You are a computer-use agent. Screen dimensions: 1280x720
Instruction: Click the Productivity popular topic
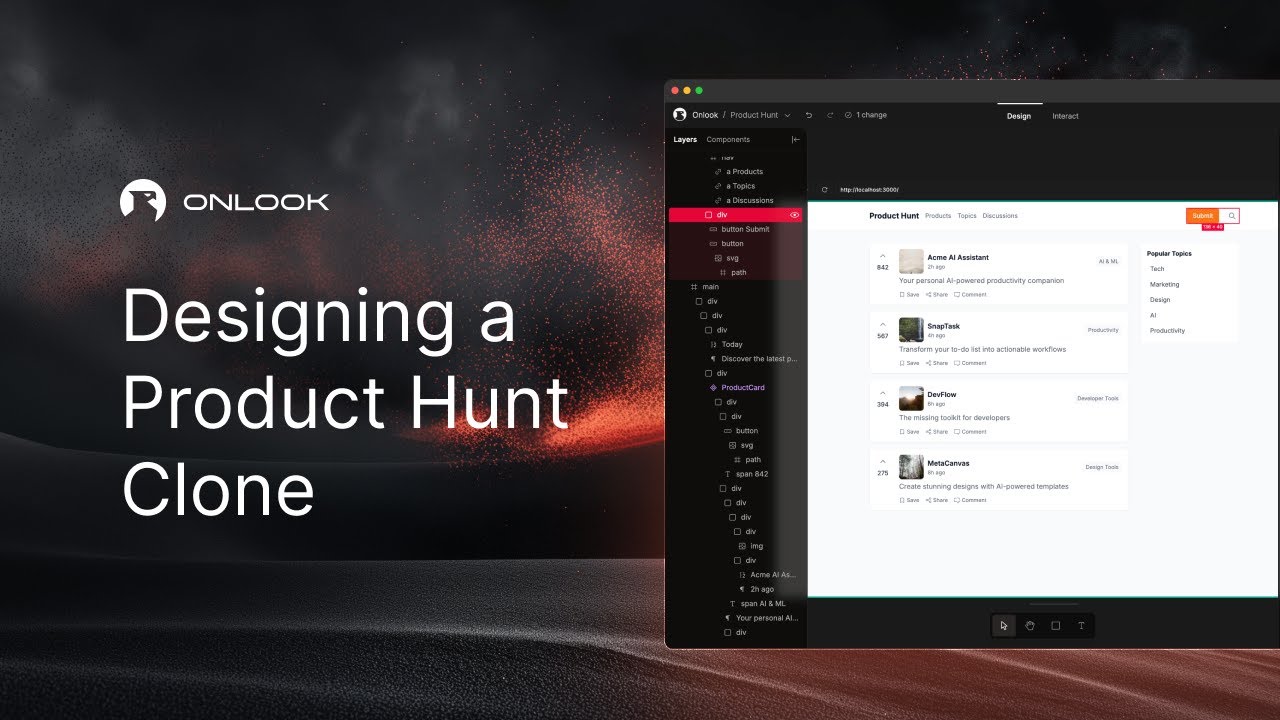point(1167,331)
